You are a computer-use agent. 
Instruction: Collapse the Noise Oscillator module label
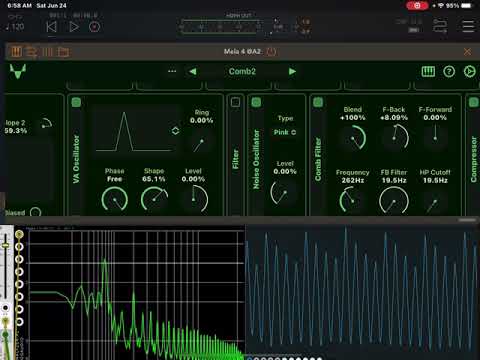click(x=256, y=159)
